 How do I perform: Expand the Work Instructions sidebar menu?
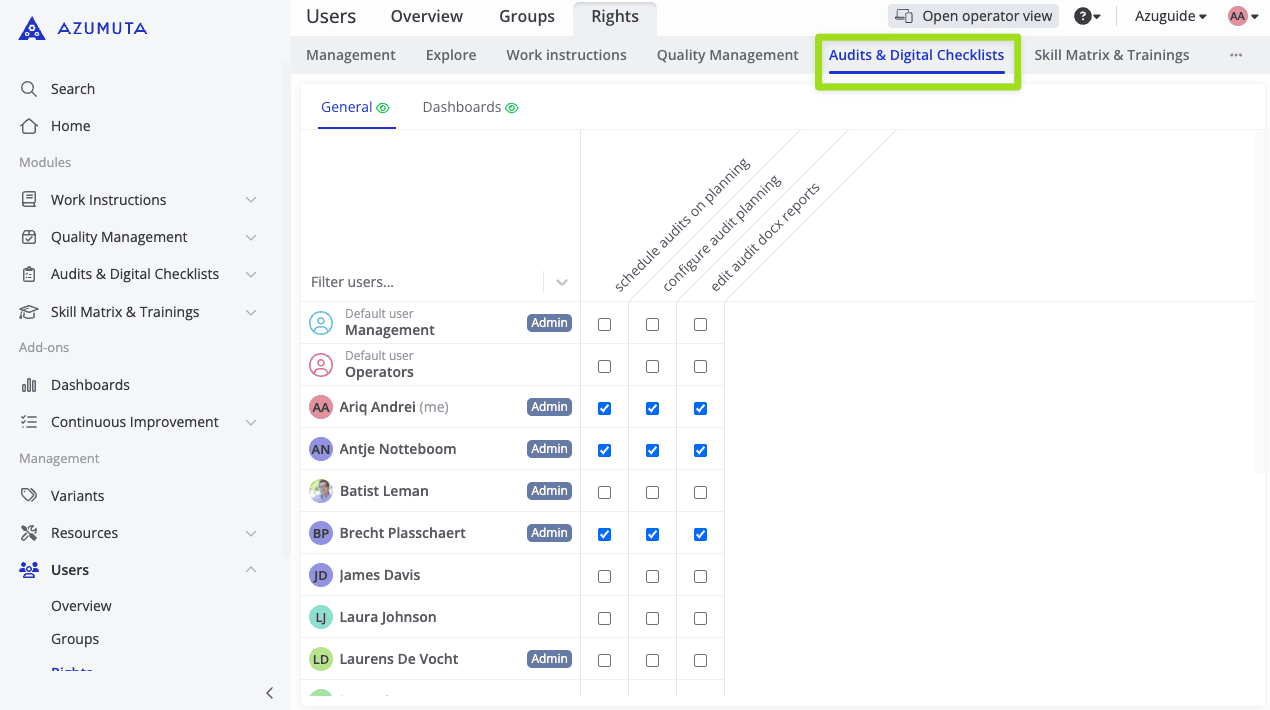pos(251,200)
